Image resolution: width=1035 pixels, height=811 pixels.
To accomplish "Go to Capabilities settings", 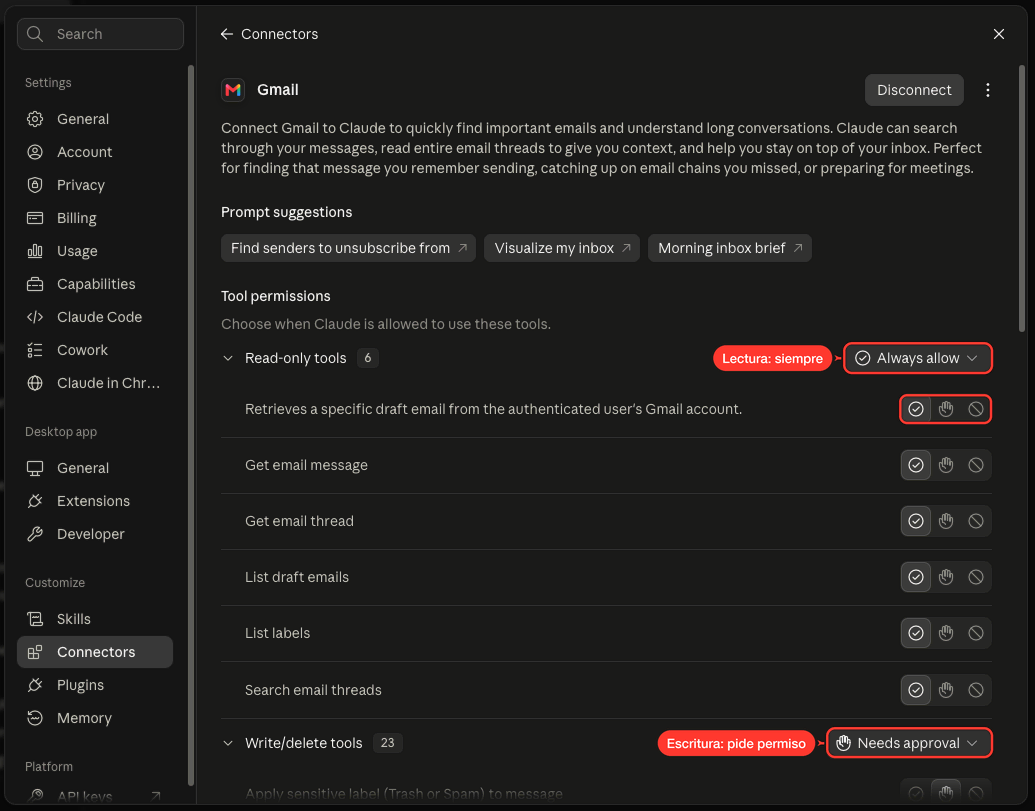I will coord(95,284).
